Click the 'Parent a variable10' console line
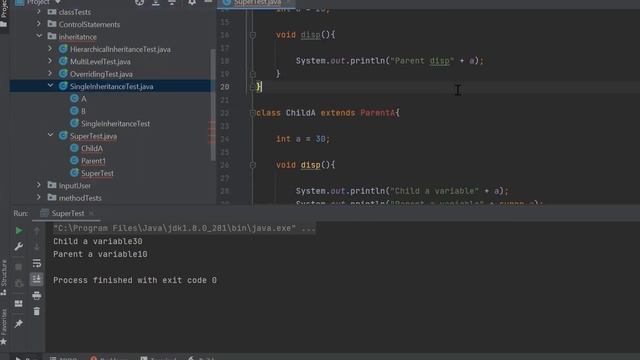 (100, 254)
